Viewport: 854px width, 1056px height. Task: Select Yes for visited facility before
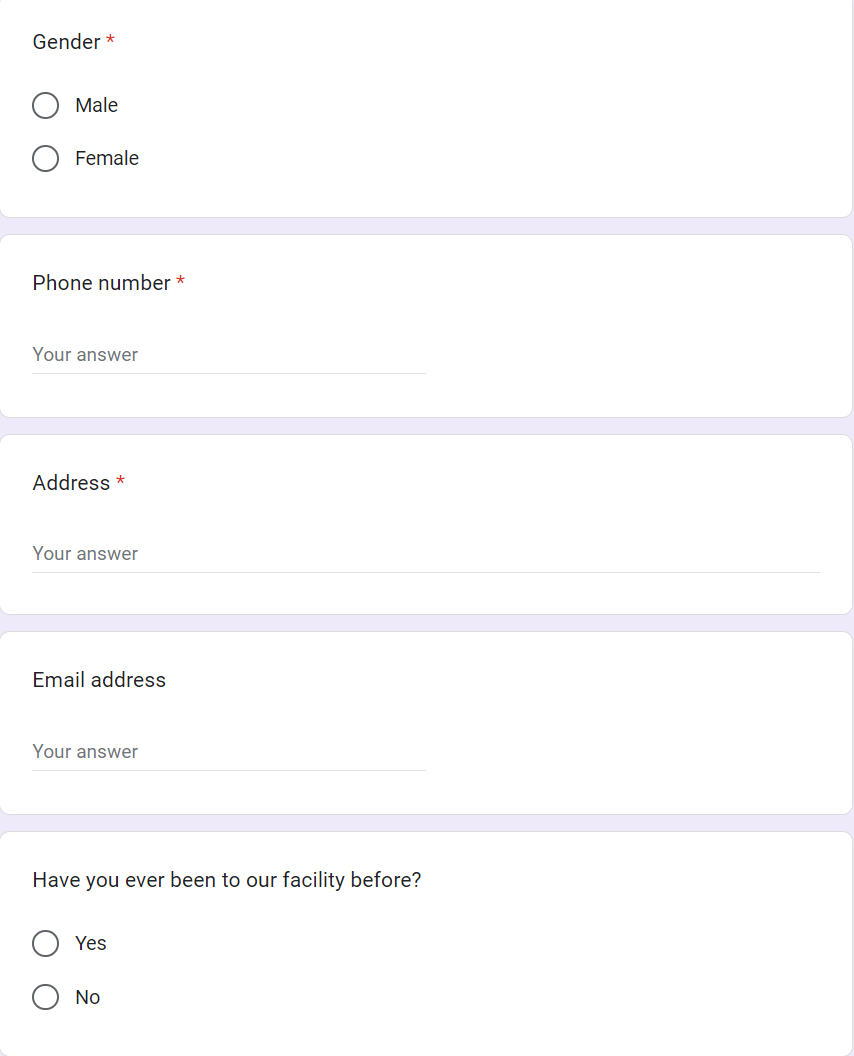[x=46, y=943]
